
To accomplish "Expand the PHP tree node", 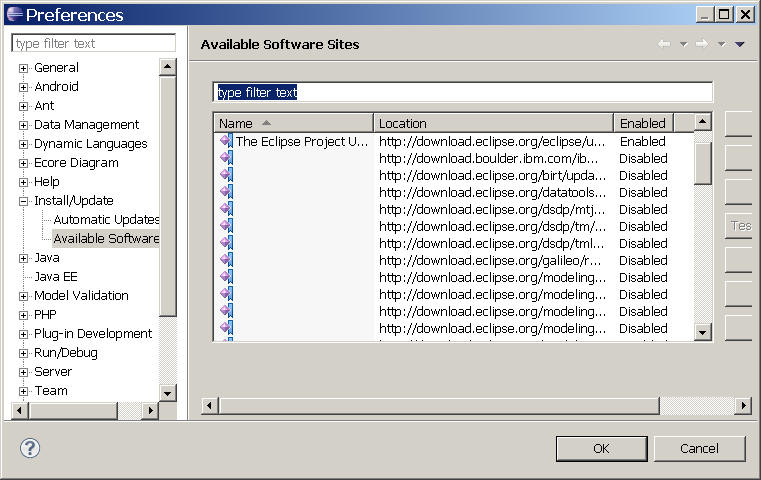I will 23,315.
